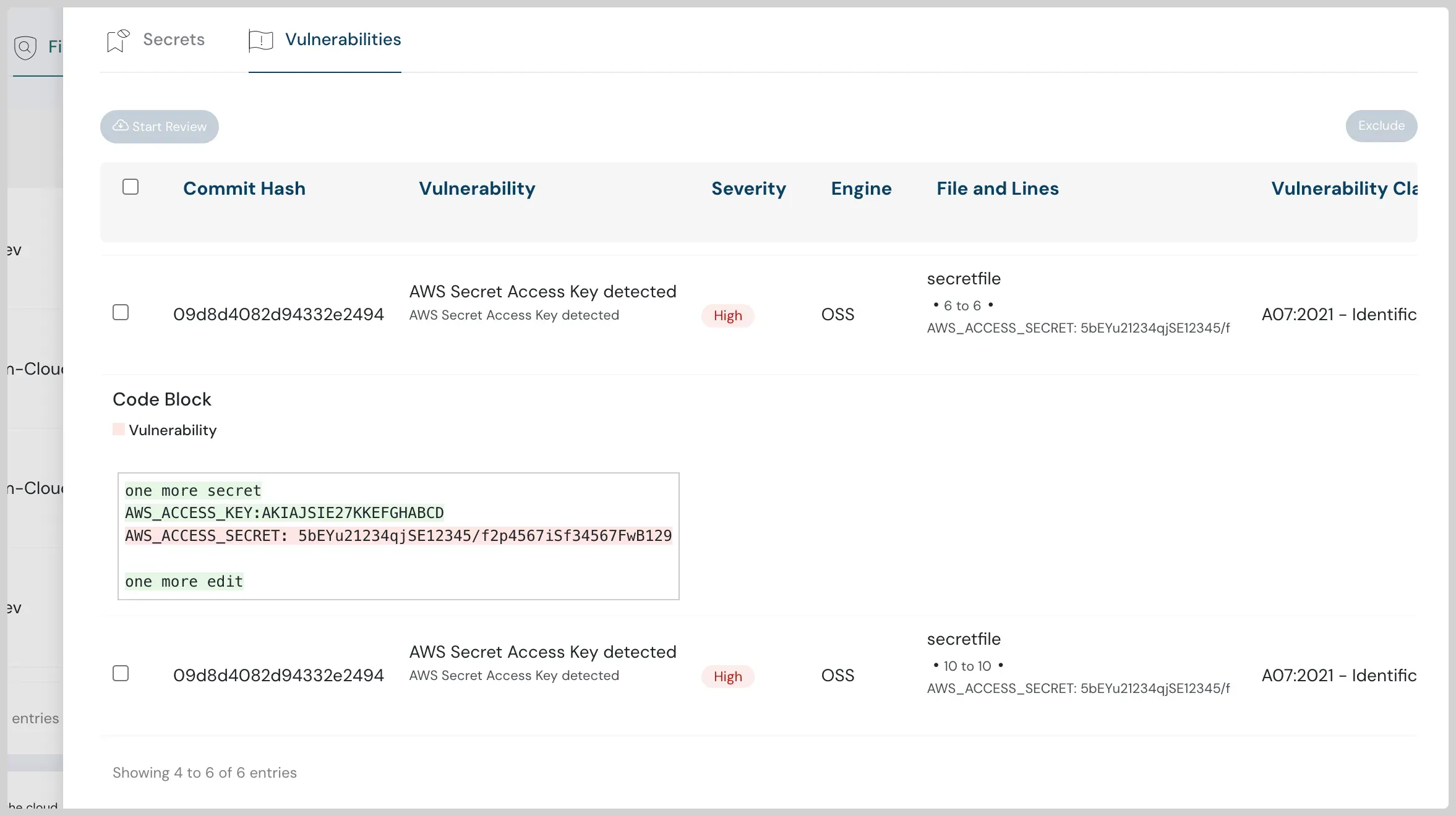Screen dimensions: 1456x816
Task: Select the Vulnerabilities tab
Action: point(343,39)
